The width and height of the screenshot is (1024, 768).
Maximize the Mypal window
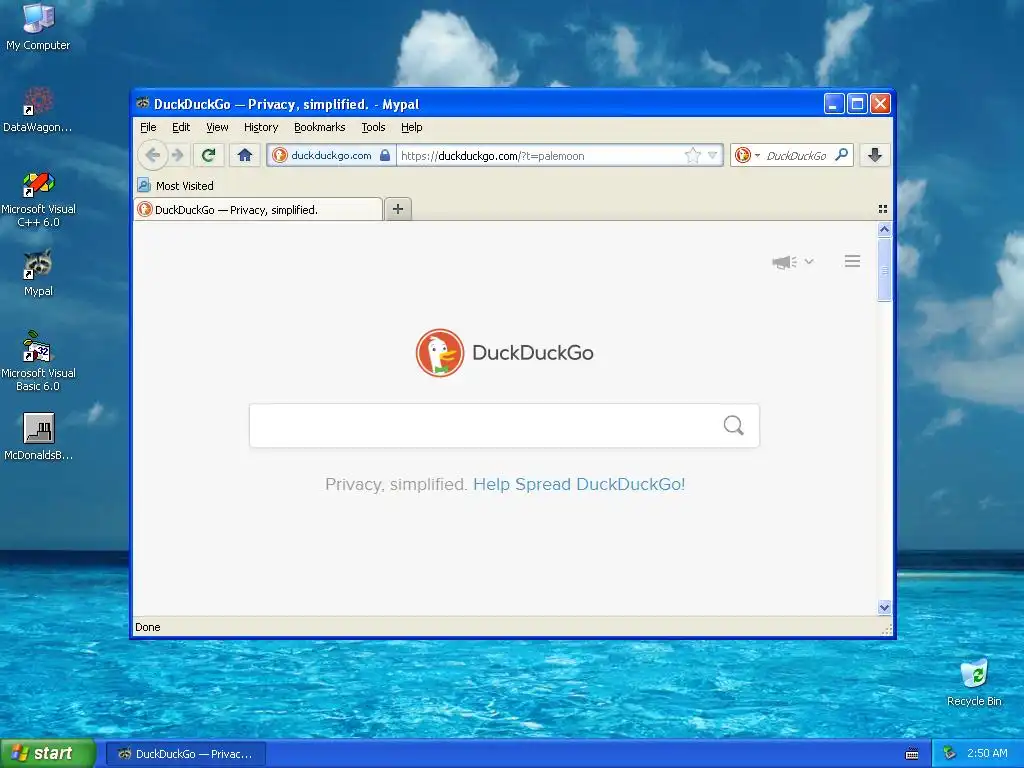[x=857, y=104]
